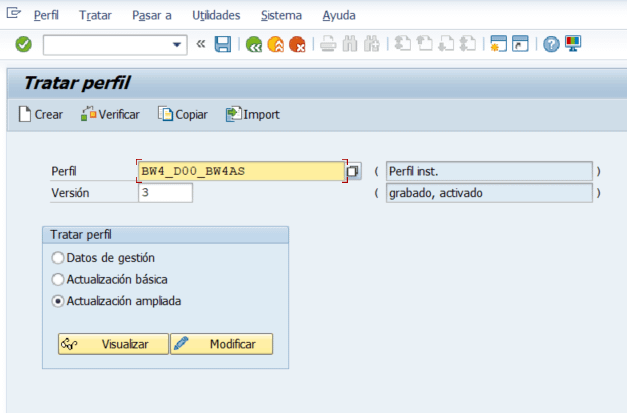Click the orange Exit icon
The width and height of the screenshot is (627, 413).
click(x=275, y=44)
